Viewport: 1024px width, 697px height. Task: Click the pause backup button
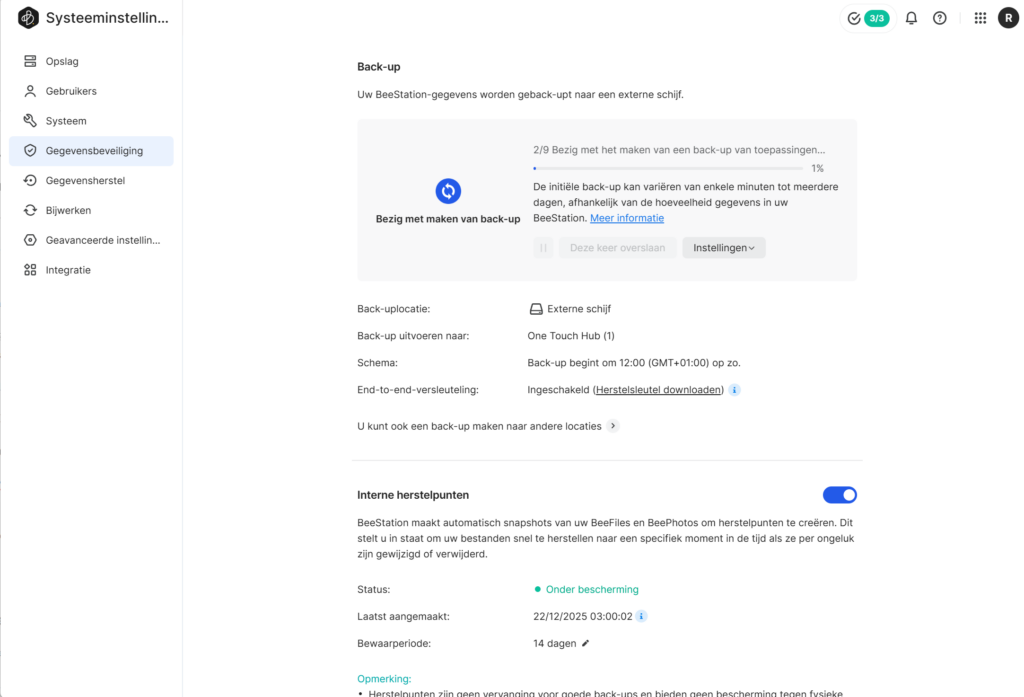543,248
